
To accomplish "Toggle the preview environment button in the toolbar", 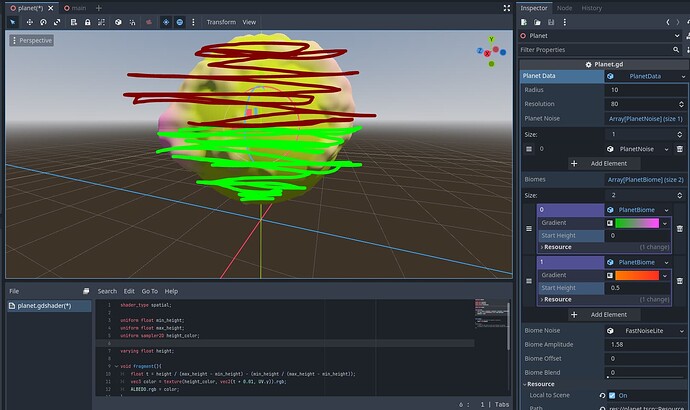I will click(180, 21).
